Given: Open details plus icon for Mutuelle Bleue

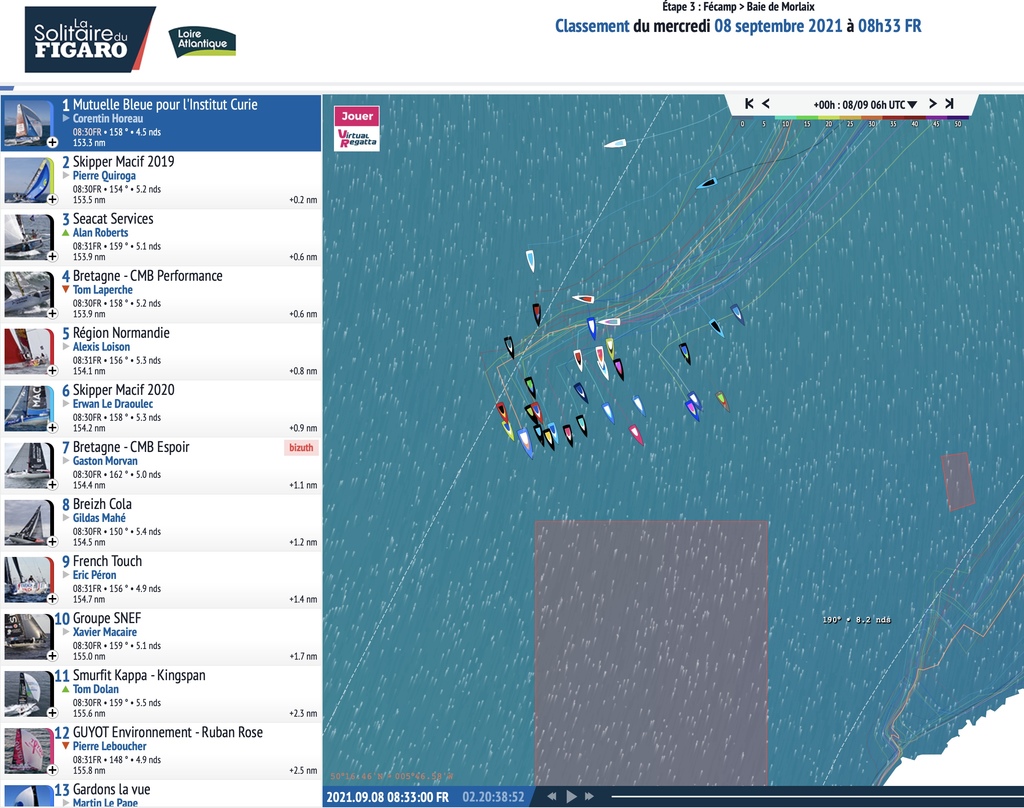Looking at the screenshot, I should [x=52, y=142].
